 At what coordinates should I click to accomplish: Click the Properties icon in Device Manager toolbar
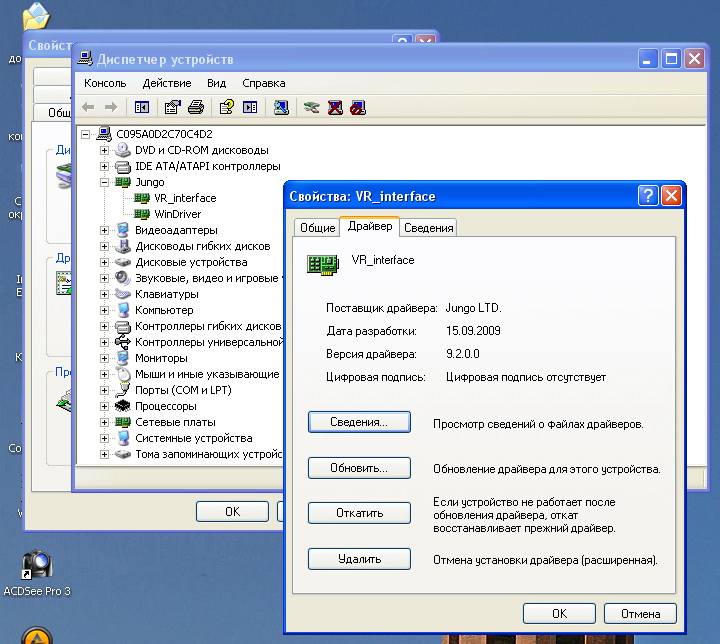172,107
